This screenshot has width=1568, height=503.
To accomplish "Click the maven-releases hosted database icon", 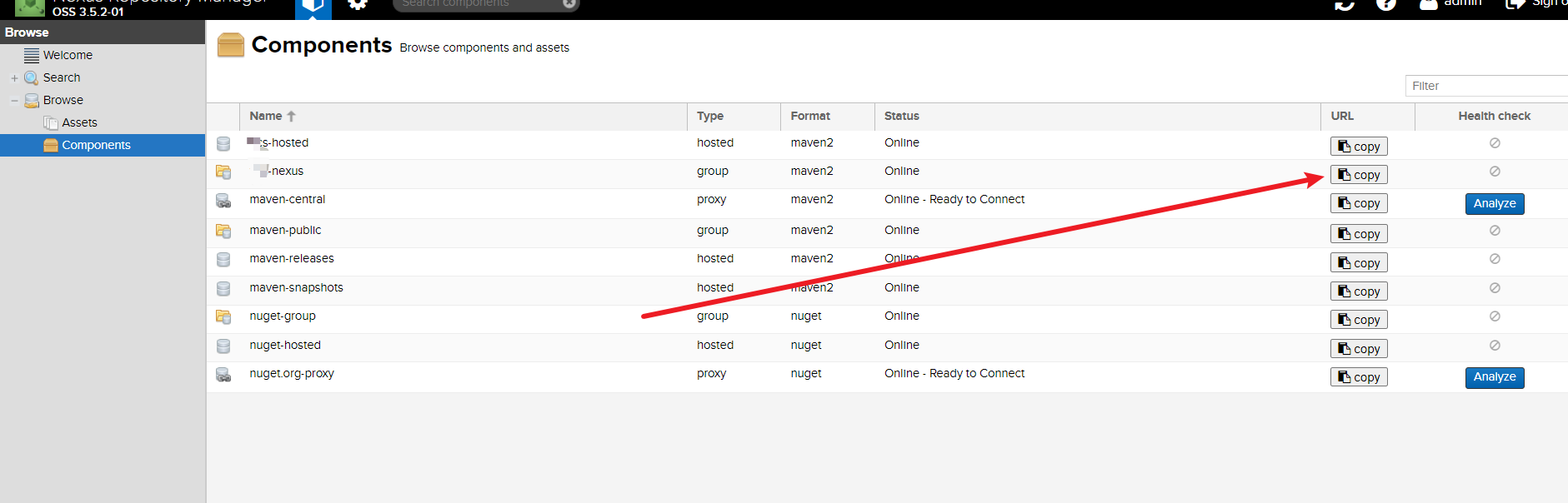I will 223,260.
